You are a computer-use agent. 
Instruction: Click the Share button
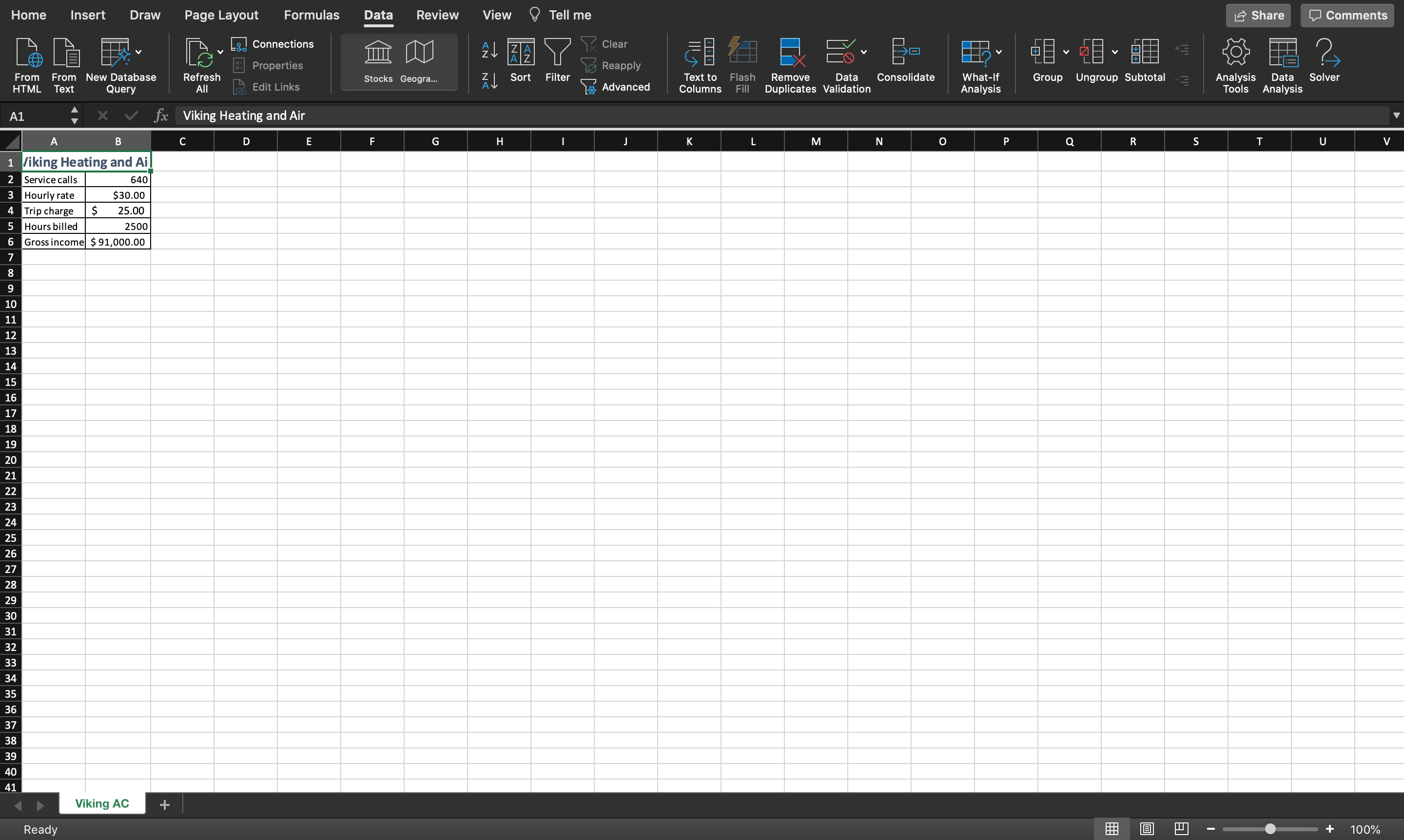pos(1258,15)
